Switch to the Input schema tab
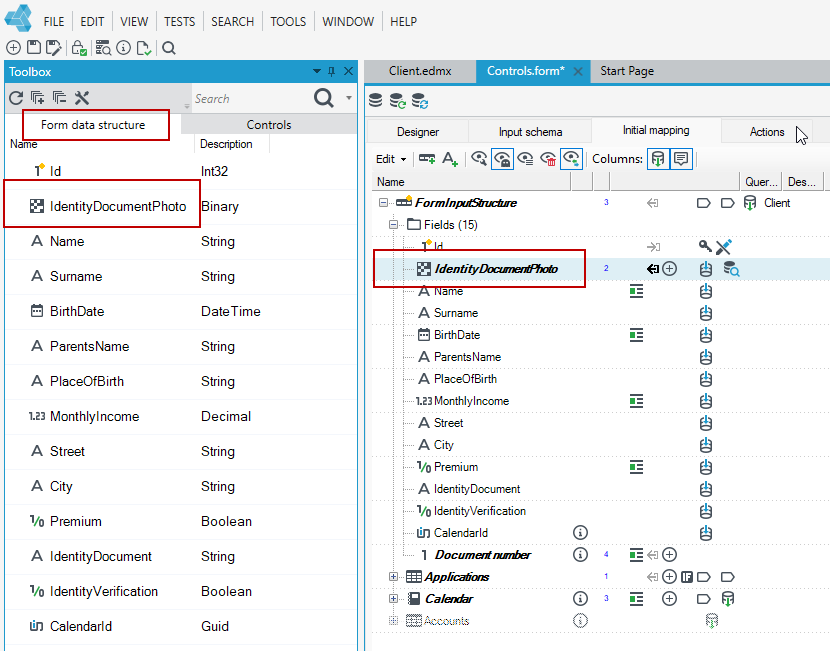This screenshot has height=651, width=830. (530, 132)
